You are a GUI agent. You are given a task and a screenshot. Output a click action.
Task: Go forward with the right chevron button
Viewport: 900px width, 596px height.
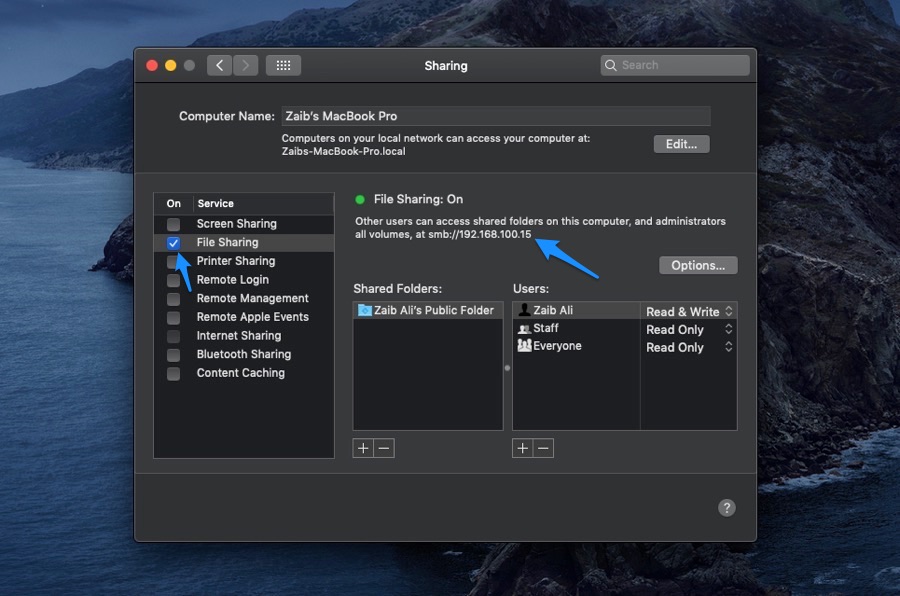tap(246, 65)
